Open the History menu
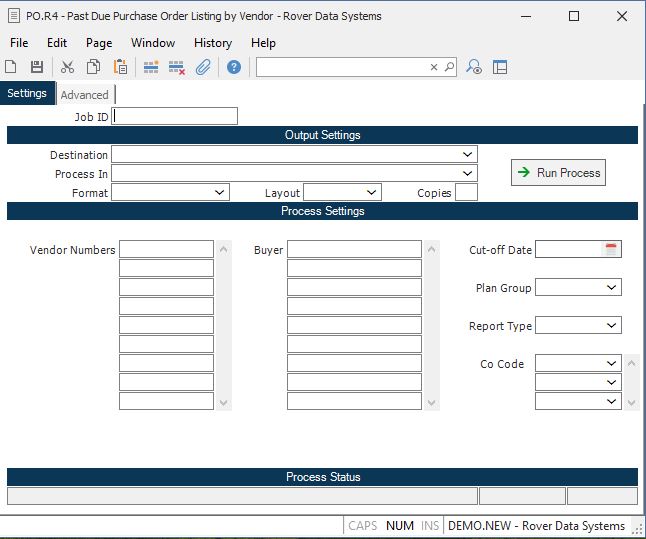This screenshot has height=539, width=646. (212, 43)
